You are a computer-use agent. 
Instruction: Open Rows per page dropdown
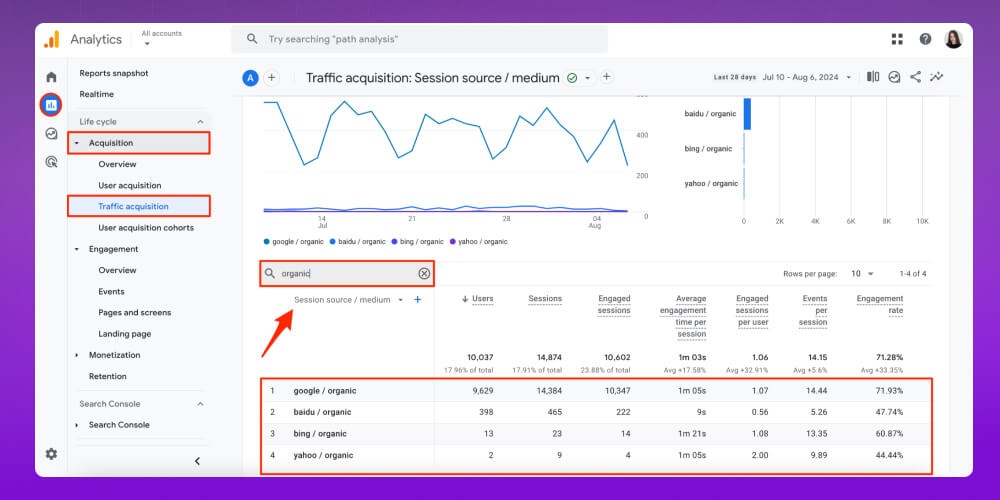(x=863, y=274)
